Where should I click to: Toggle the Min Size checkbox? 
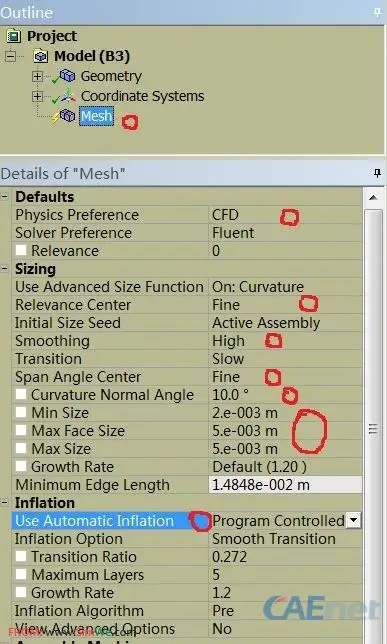(21, 413)
